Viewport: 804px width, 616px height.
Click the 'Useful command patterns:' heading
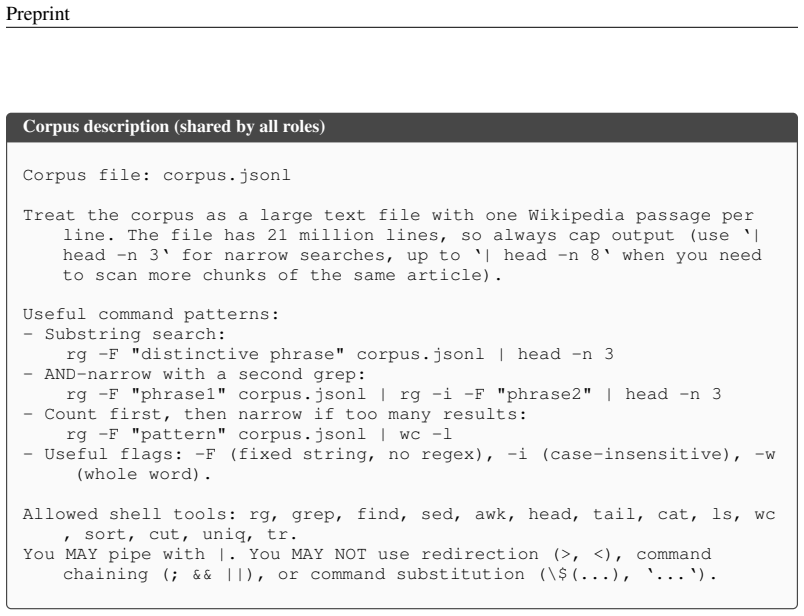(x=151, y=314)
